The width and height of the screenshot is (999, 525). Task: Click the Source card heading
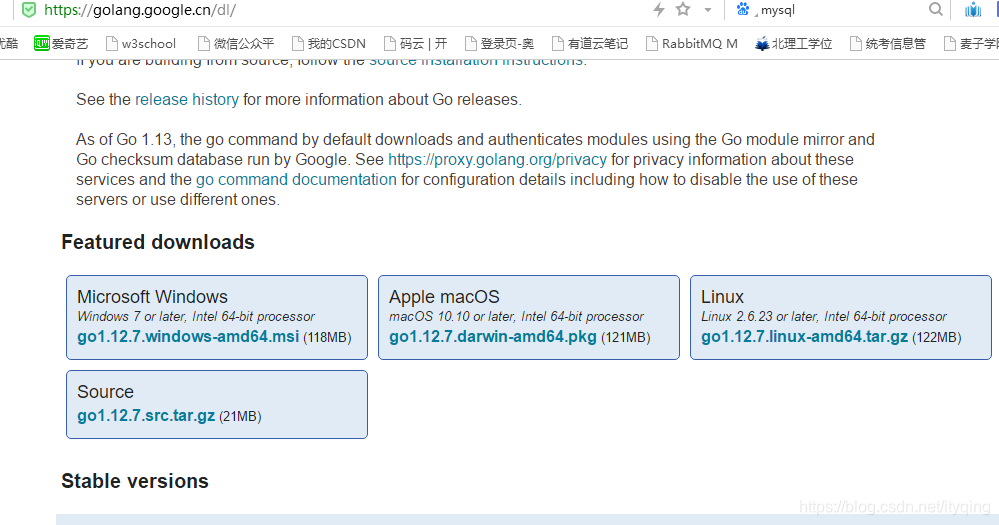(x=105, y=392)
